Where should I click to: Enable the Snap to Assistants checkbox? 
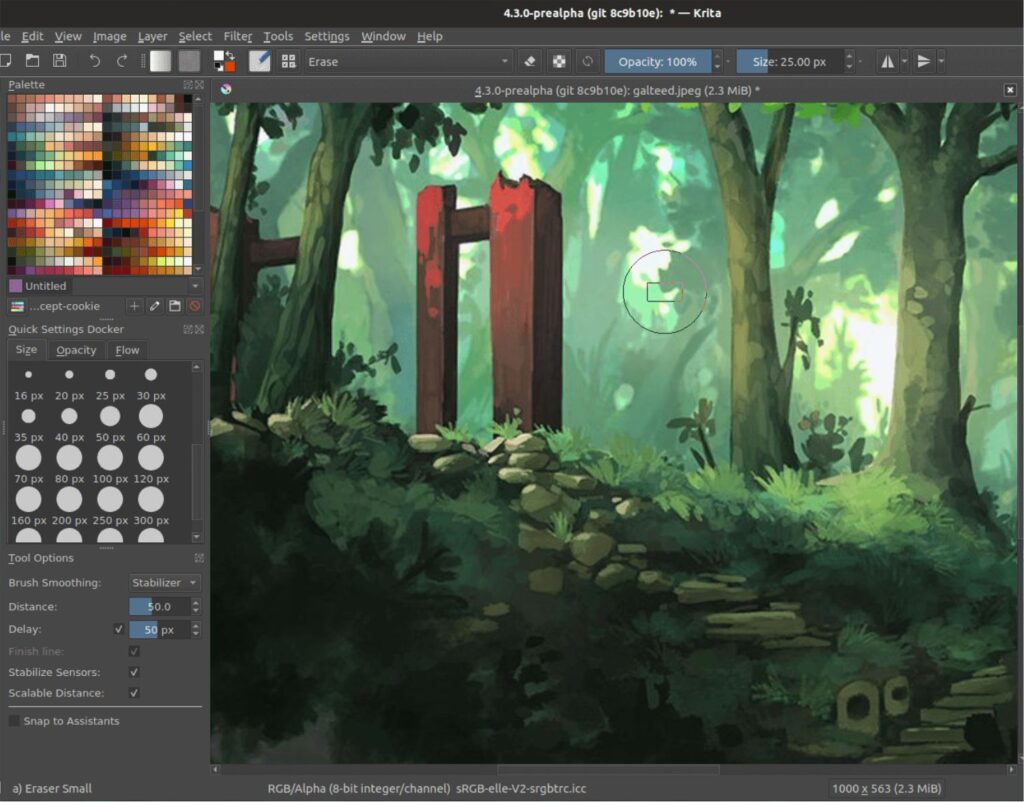[15, 721]
